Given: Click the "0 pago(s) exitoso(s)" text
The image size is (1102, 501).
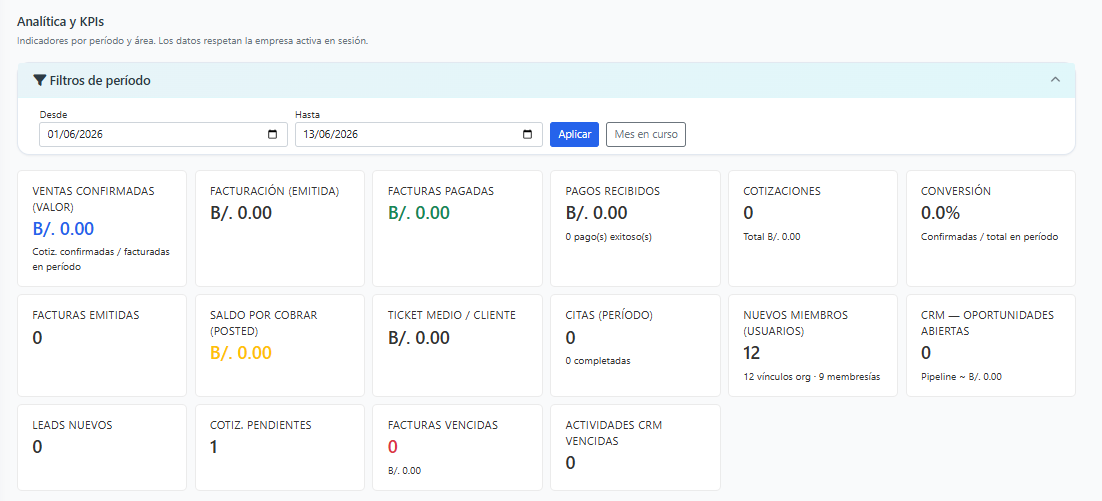Looking at the screenshot, I should pos(609,237).
